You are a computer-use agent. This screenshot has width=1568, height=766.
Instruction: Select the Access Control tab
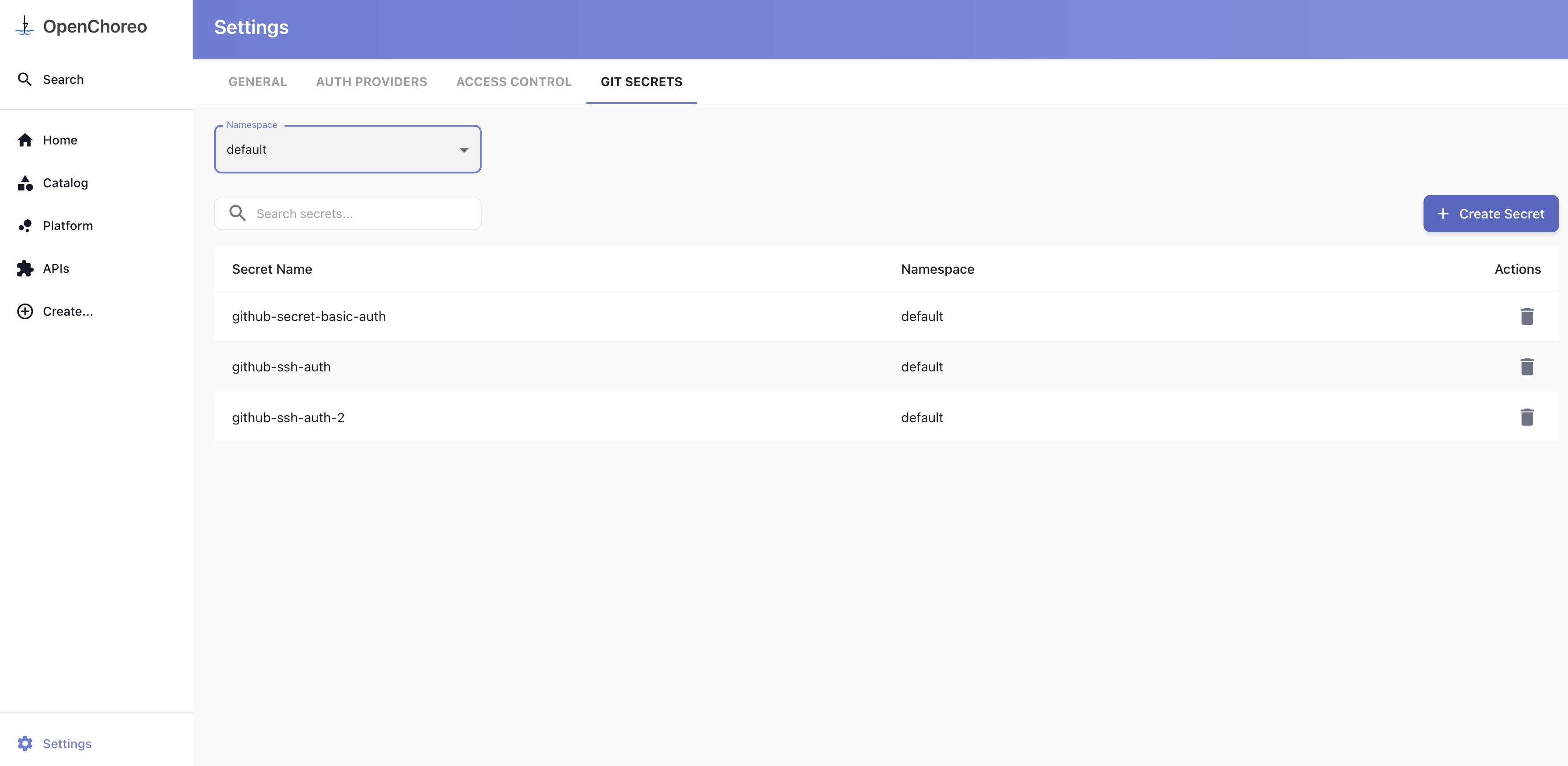coord(514,82)
